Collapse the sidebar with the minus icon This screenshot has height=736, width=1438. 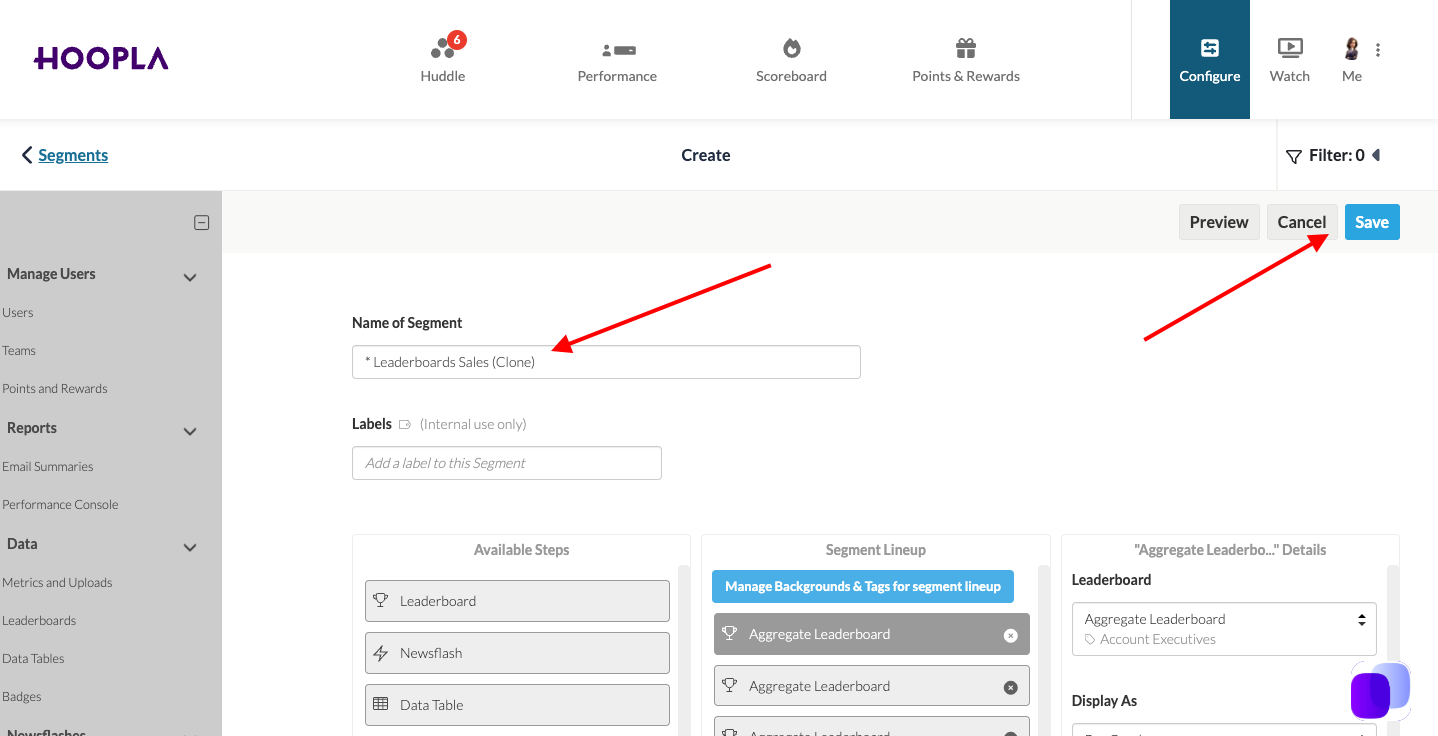(202, 223)
